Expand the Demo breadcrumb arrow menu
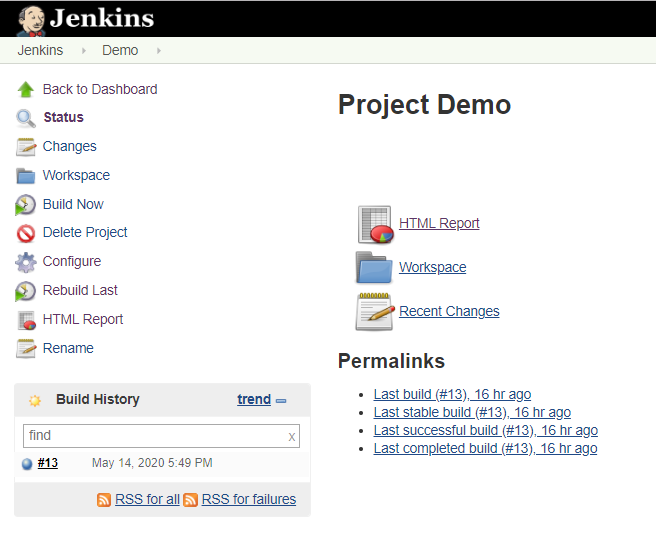The image size is (656, 550). pos(159,51)
